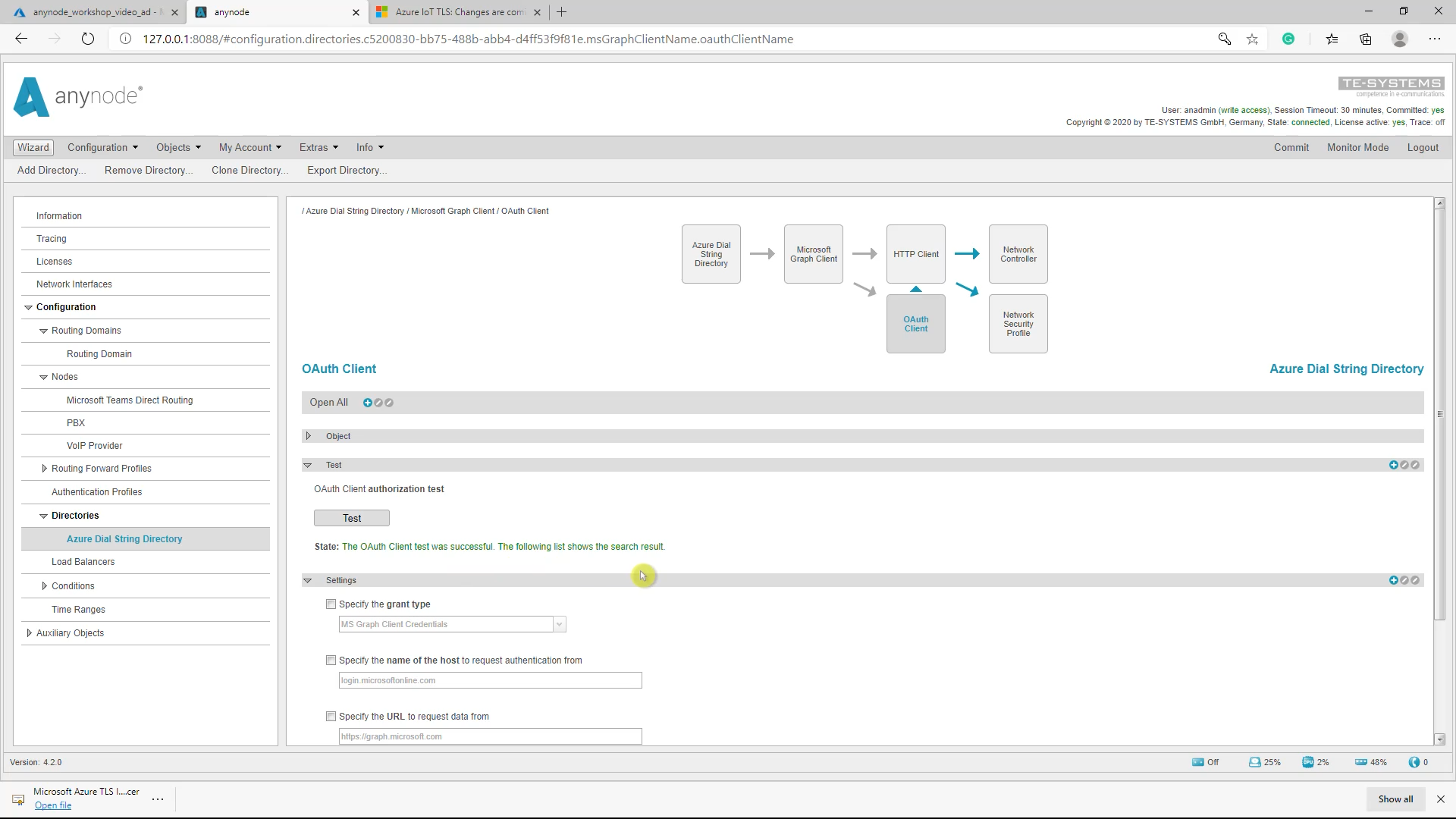This screenshot has width=1456, height=819.
Task: Open the browser profile avatar
Action: pos(1400,39)
